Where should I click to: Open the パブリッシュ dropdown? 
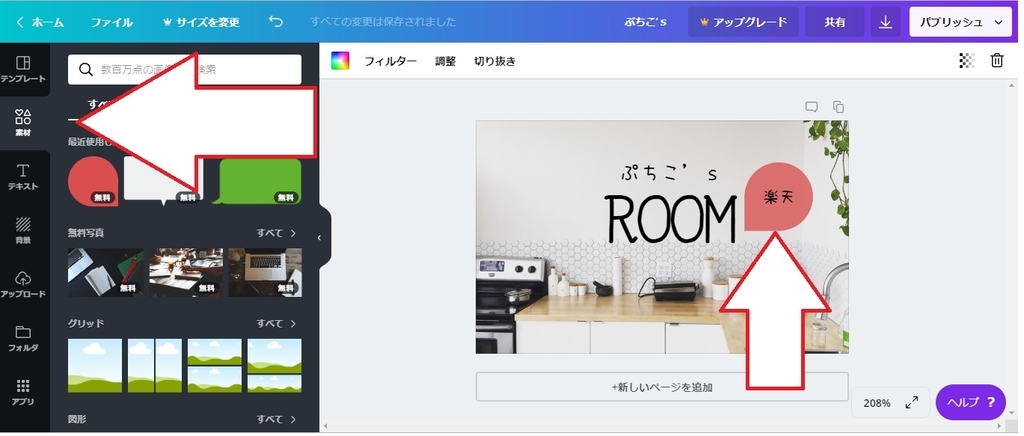[961, 22]
